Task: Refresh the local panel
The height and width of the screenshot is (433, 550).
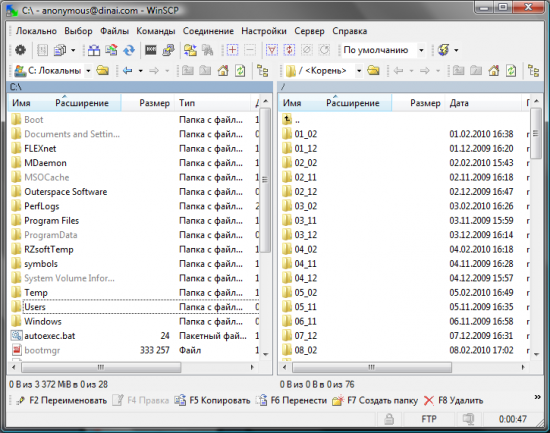Action: 240,71
